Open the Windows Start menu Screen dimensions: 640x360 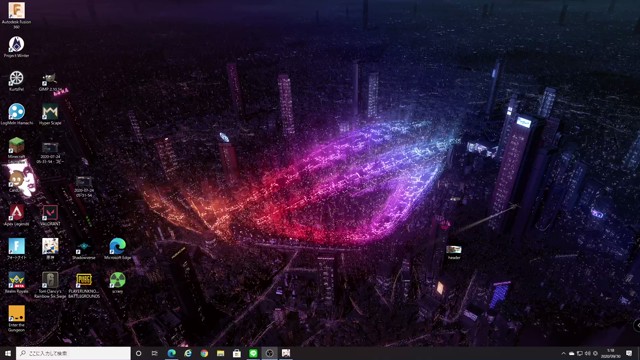(x=8, y=353)
